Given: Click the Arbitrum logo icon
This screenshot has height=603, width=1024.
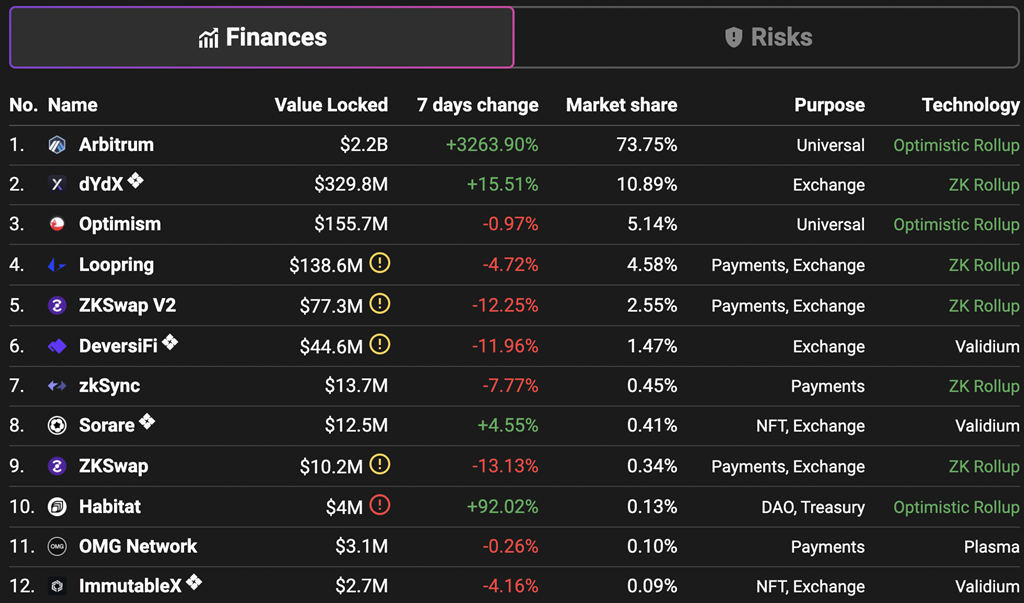Looking at the screenshot, I should tap(57, 145).
